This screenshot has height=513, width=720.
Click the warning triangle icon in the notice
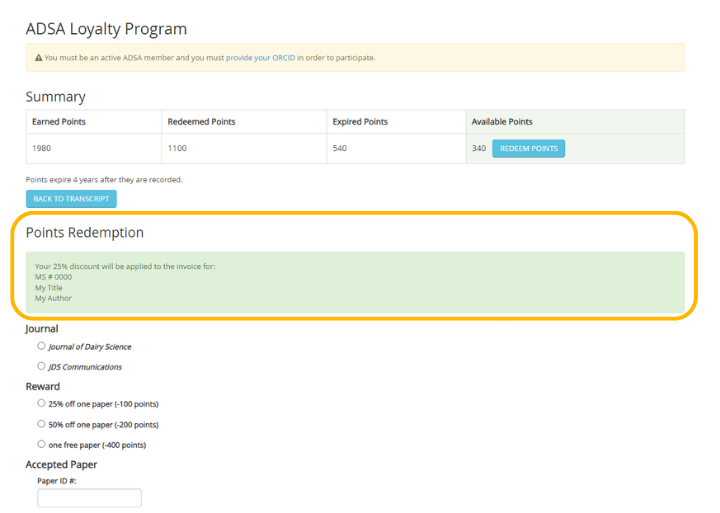[x=39, y=58]
